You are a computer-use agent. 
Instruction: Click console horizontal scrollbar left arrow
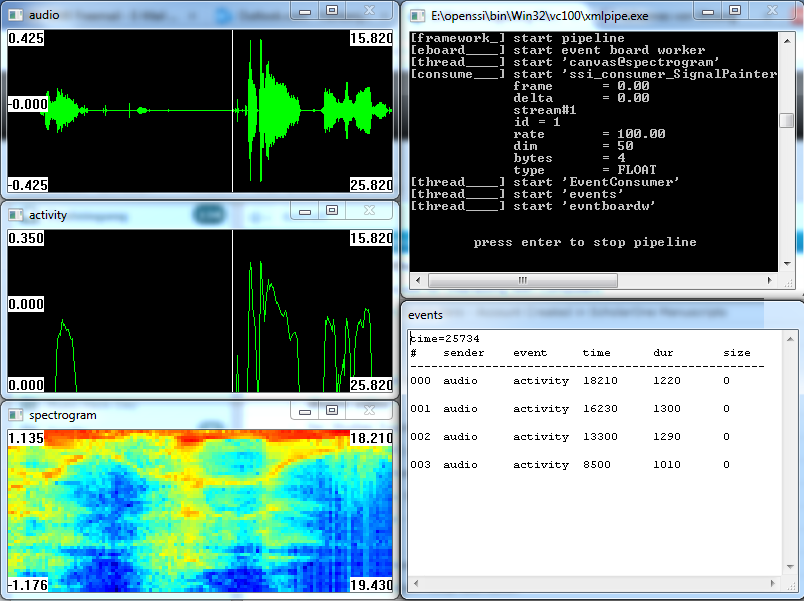(418, 280)
